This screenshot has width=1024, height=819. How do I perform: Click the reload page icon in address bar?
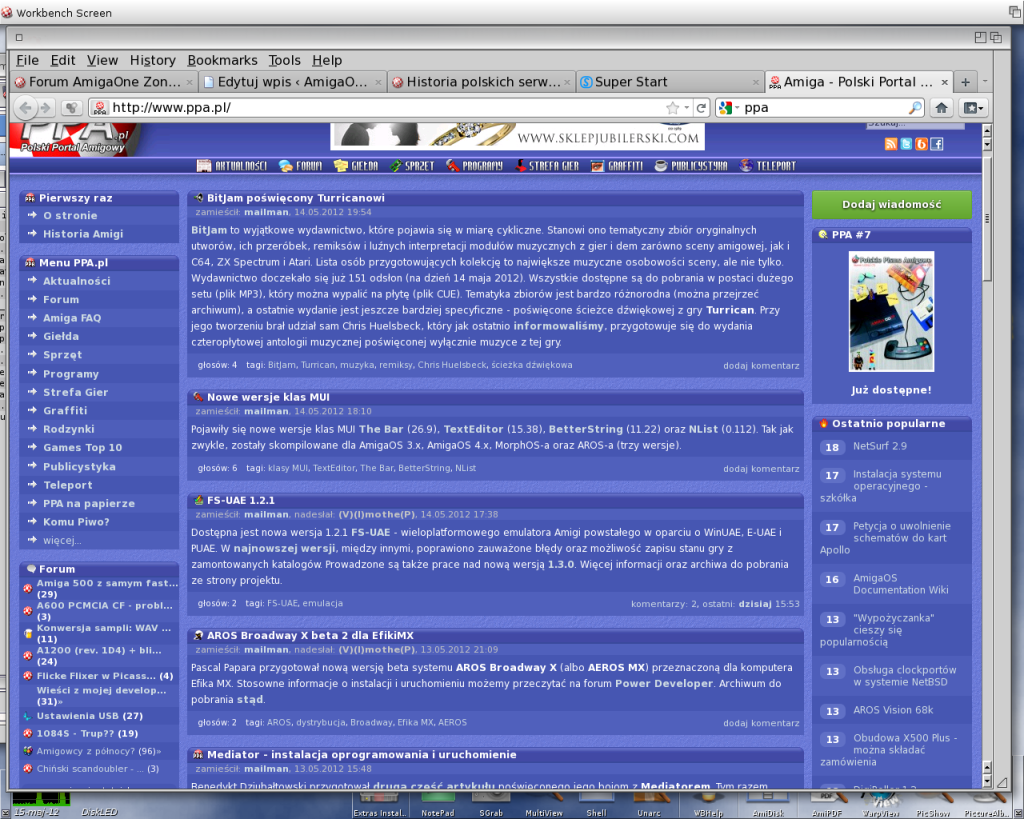click(x=701, y=108)
